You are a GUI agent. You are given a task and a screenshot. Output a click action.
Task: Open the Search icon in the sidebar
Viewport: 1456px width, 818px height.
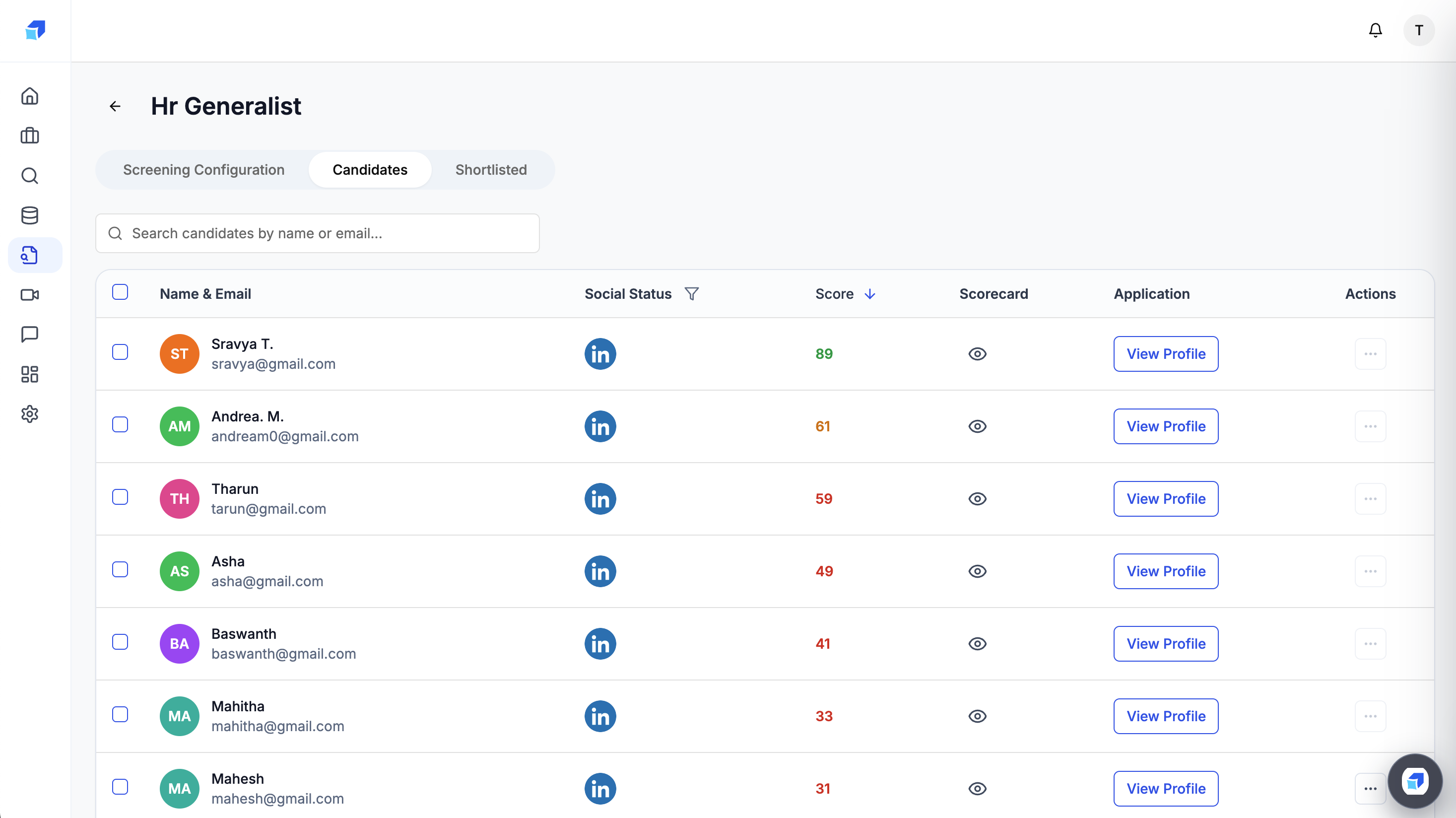coord(29,176)
